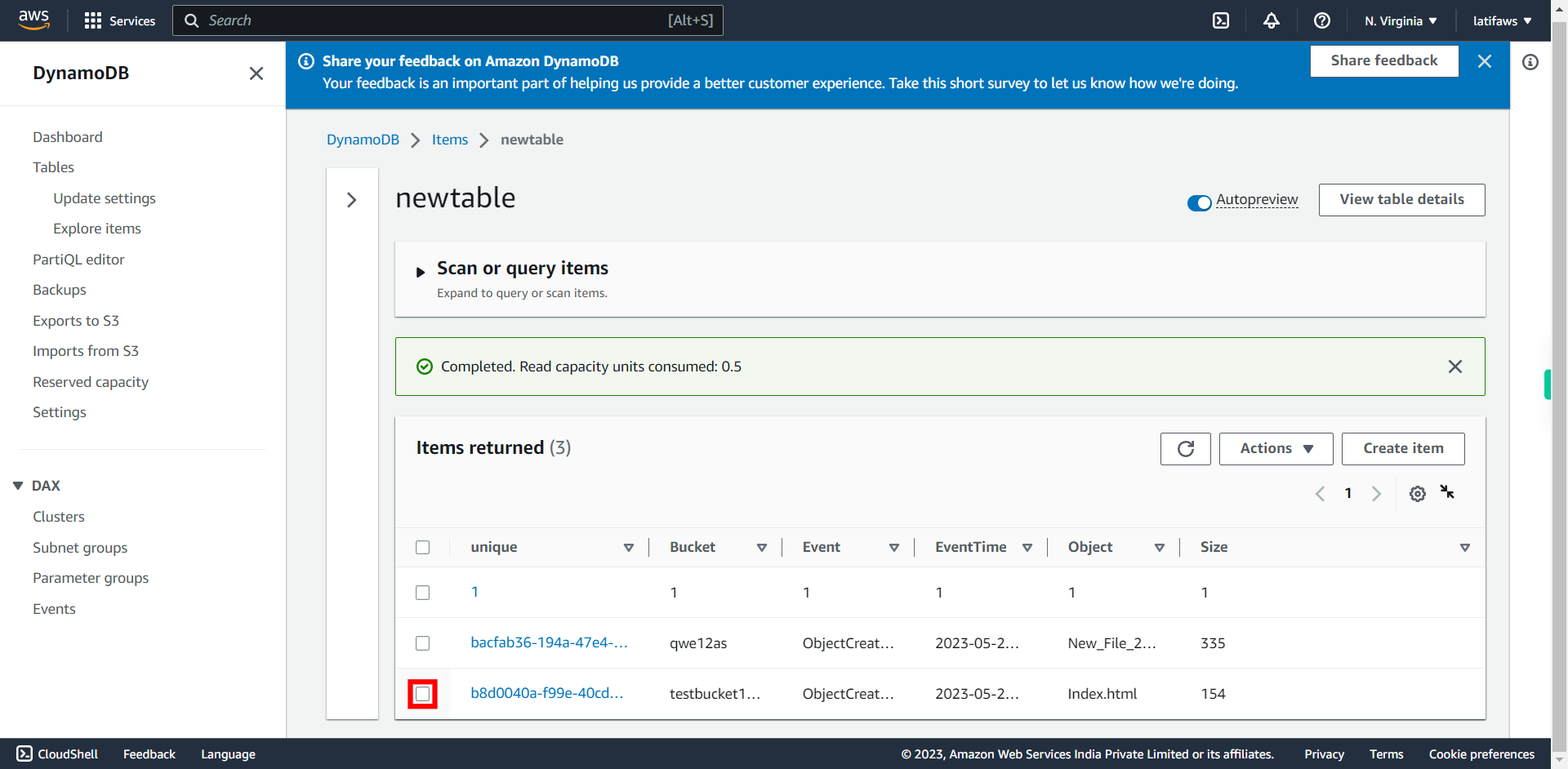Screen dimensions: 1568x769
Task: Click the Create item button
Action: [1403, 448]
